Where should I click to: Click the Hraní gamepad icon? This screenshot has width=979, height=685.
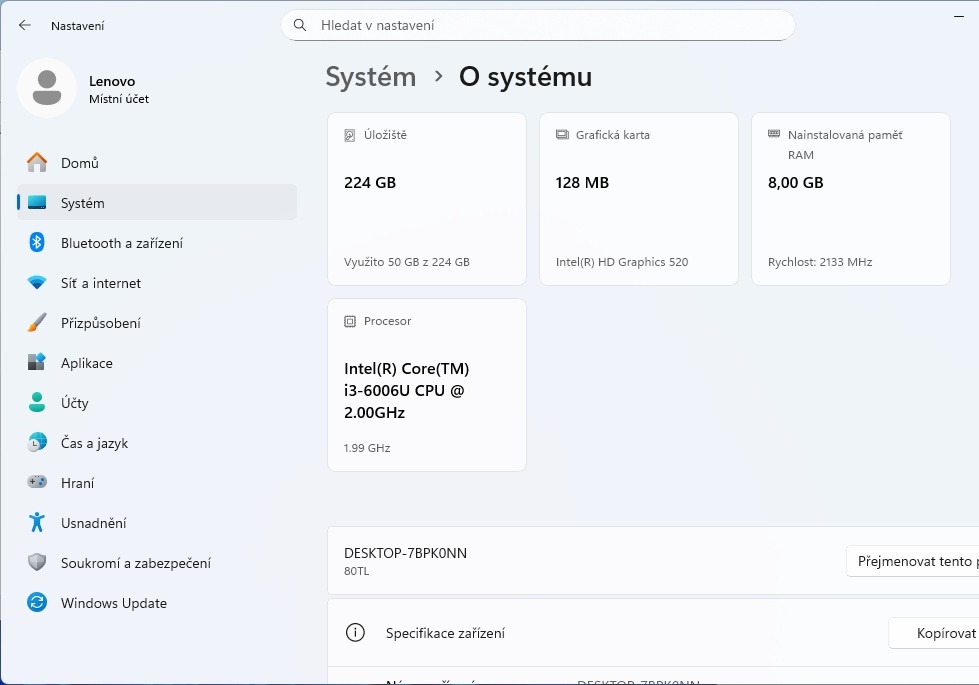[x=37, y=483]
